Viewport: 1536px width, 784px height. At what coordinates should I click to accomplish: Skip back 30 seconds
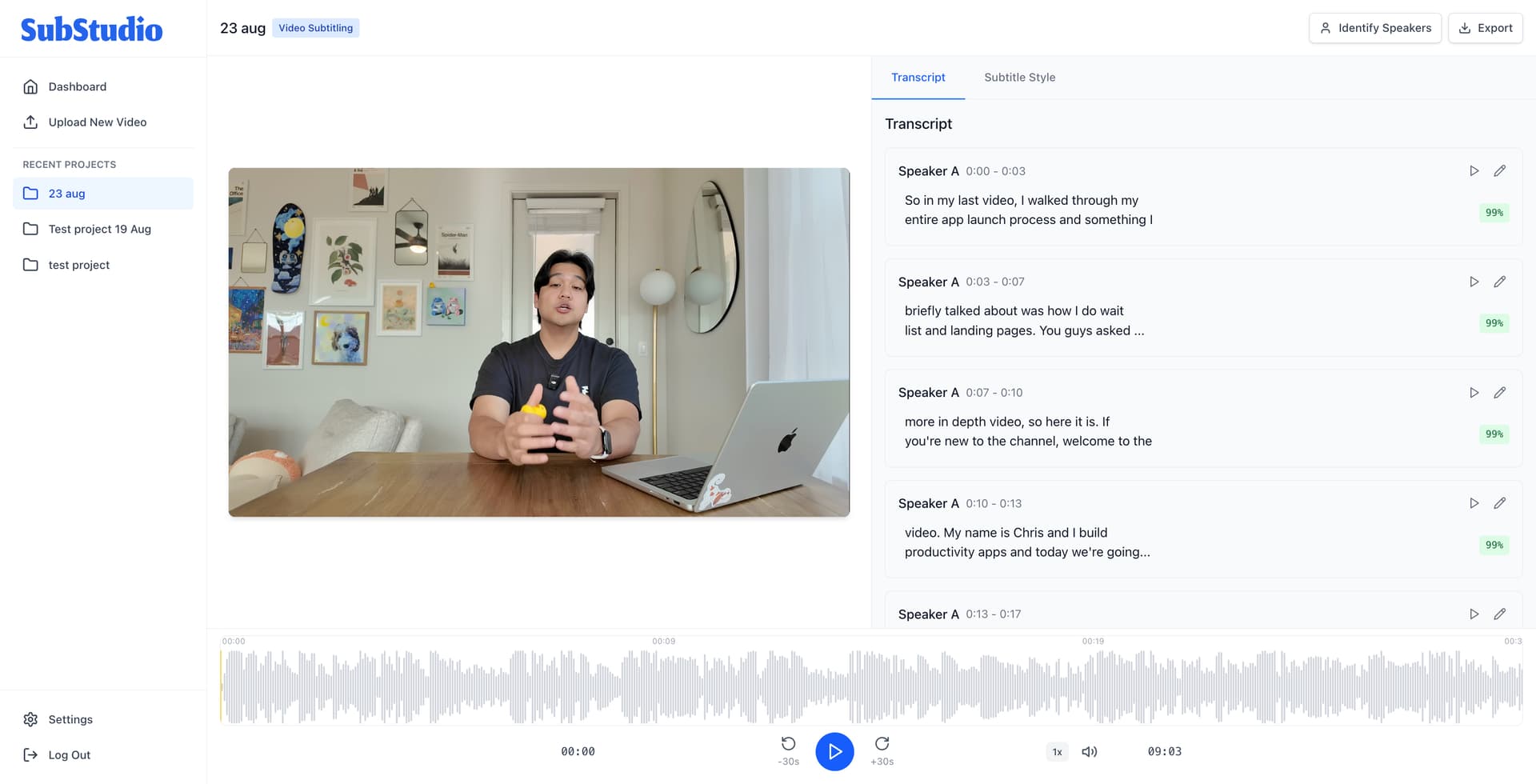point(788,746)
